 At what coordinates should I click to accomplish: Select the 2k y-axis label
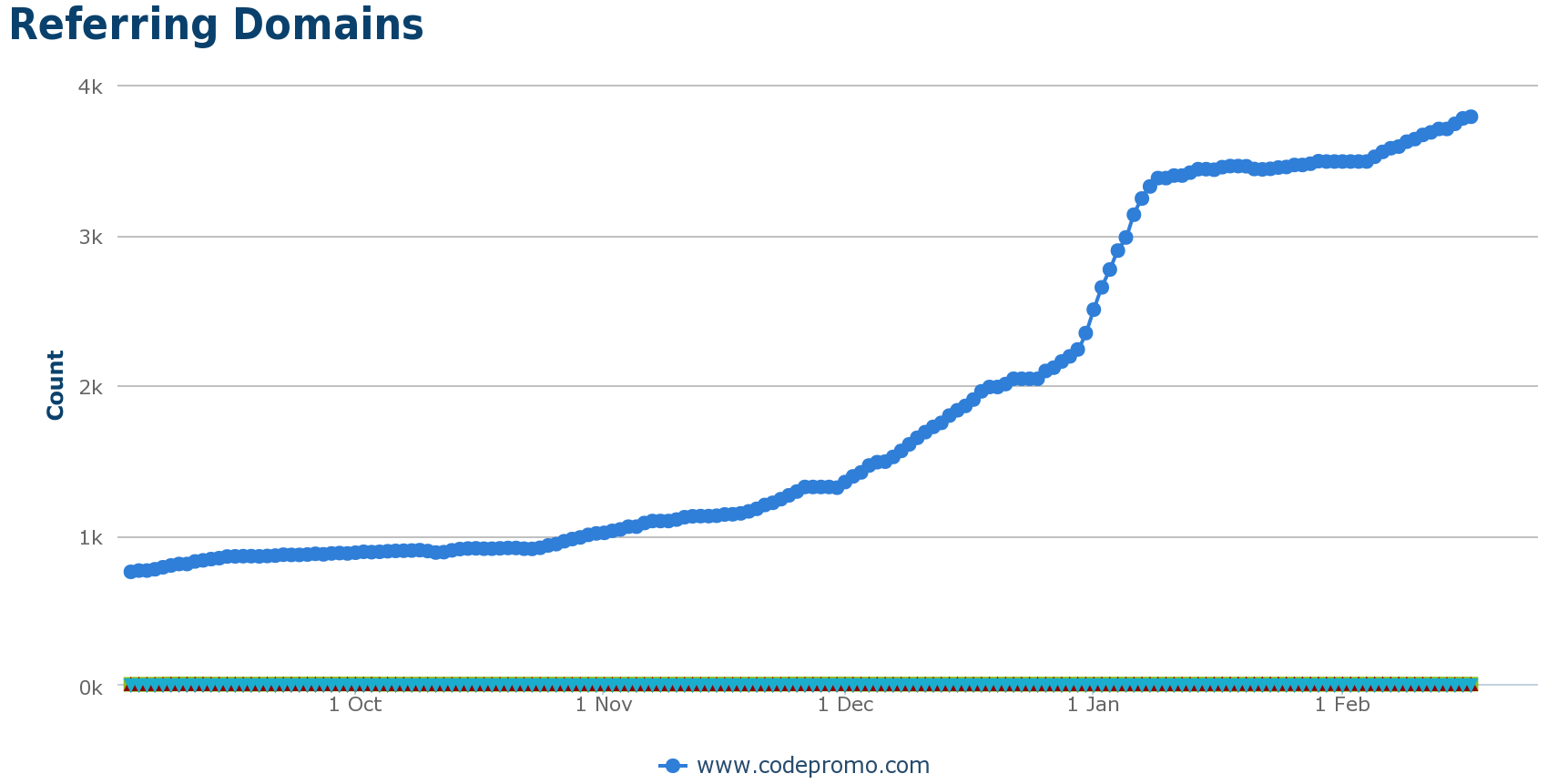point(90,387)
